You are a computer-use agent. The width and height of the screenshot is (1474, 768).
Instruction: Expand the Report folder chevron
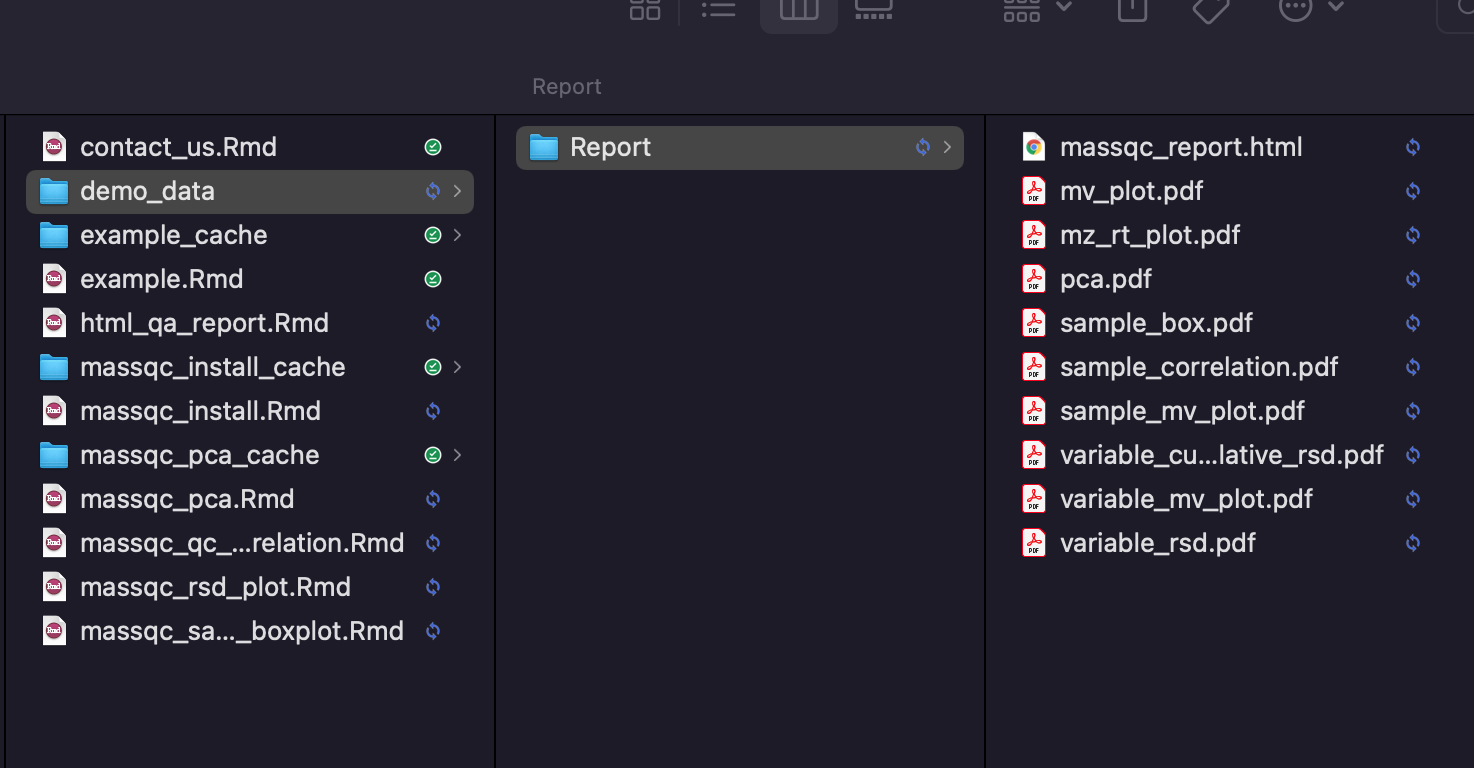[947, 147]
